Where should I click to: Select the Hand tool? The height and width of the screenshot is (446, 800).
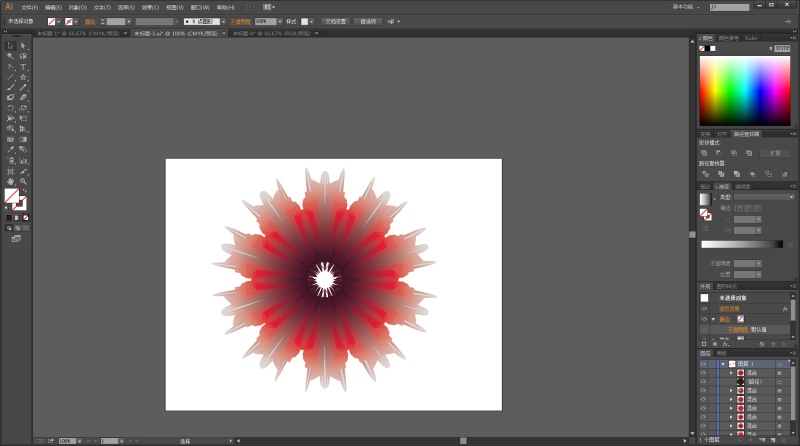10,181
